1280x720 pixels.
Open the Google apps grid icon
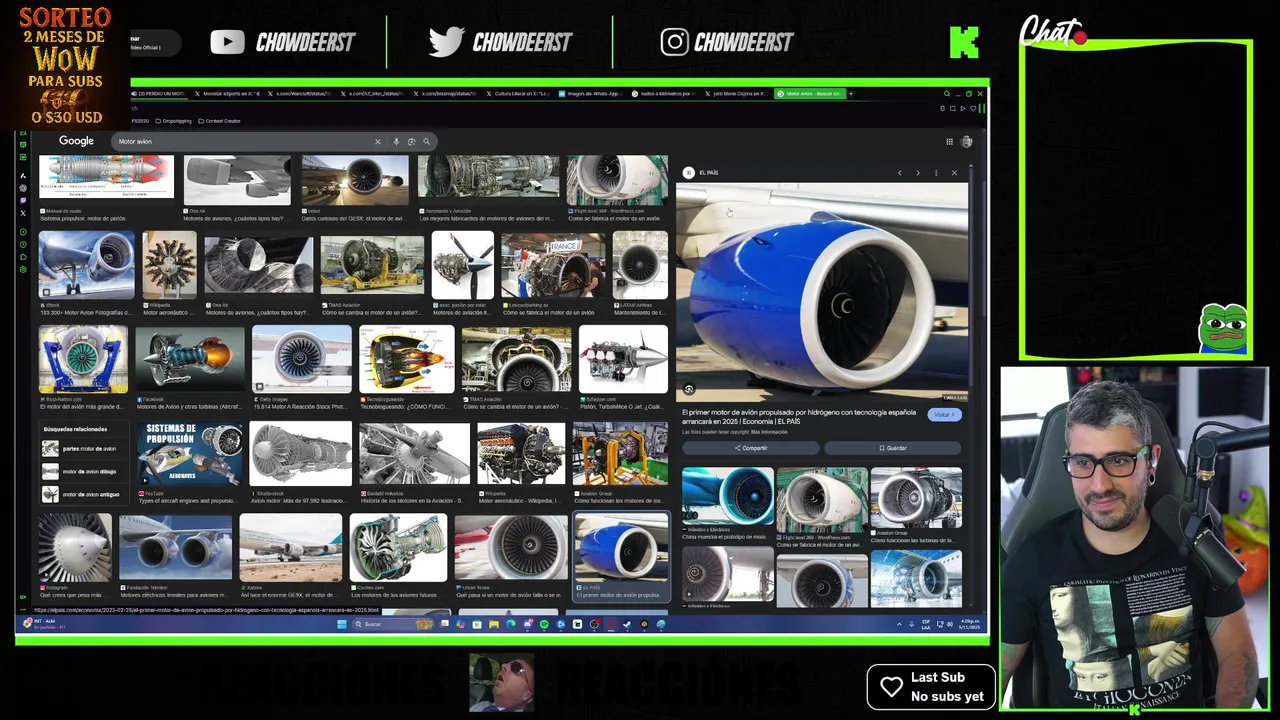pyautogui.click(x=949, y=141)
